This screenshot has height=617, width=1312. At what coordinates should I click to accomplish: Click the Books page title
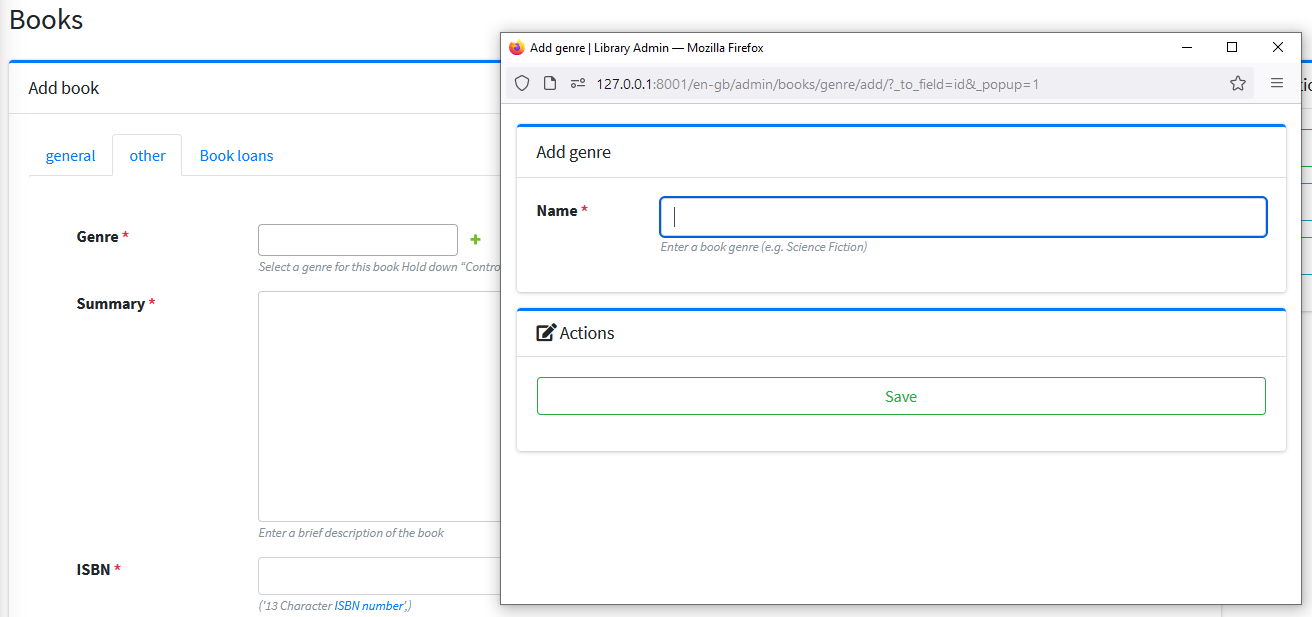[x=46, y=19]
